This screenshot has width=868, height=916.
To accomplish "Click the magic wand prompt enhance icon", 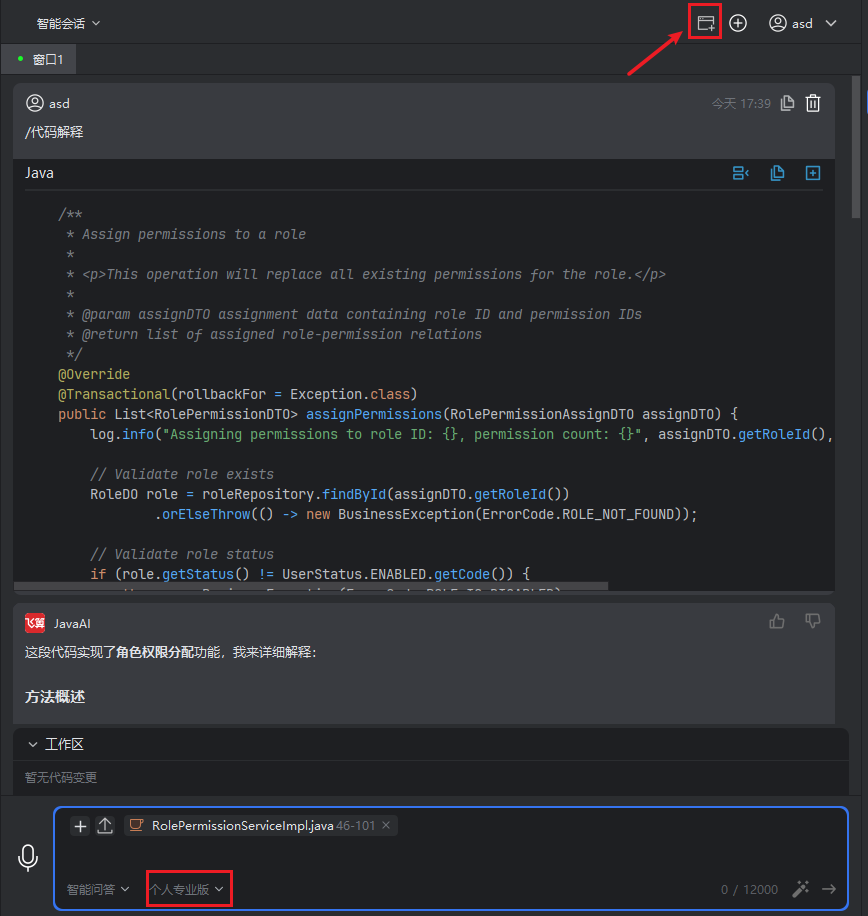I will (x=800, y=889).
